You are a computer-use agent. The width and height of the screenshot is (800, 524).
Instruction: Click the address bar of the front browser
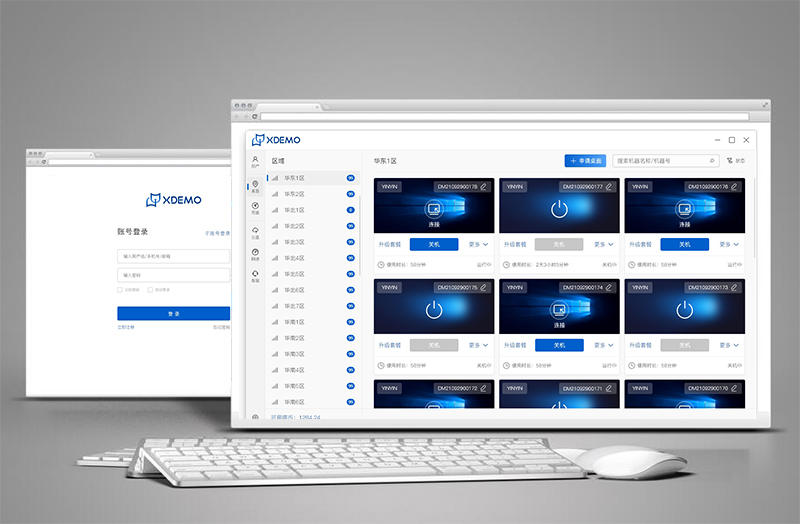504,117
